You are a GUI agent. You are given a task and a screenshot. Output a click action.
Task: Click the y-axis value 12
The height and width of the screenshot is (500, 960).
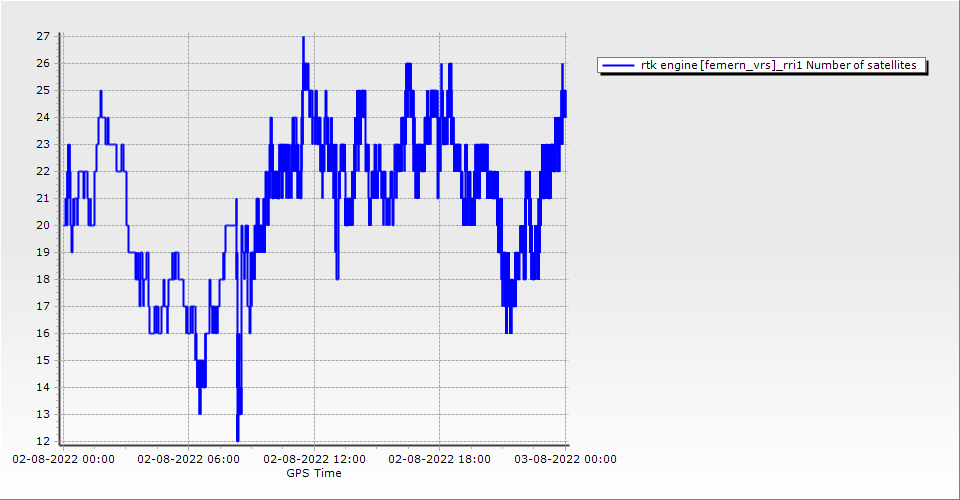tap(43, 441)
